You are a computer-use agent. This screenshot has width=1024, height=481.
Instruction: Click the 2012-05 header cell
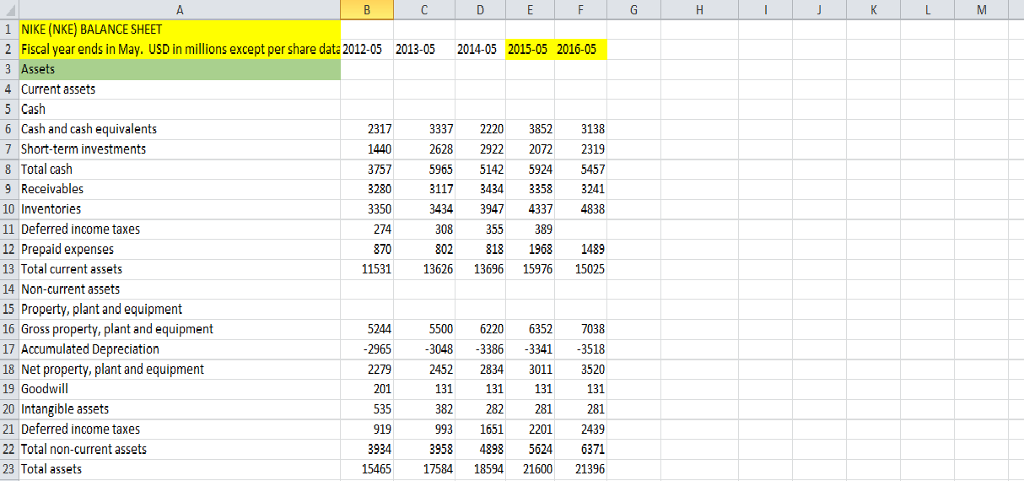pos(367,50)
